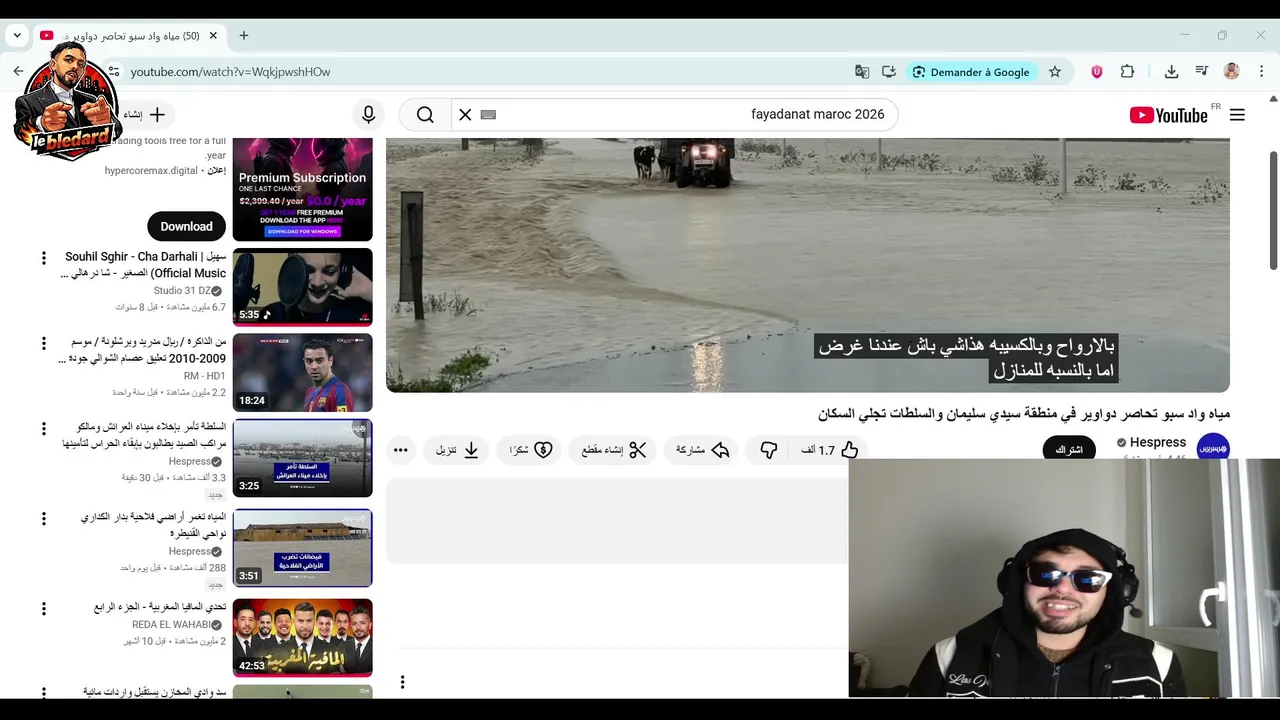Open the Chrome extensions puzzle icon
Screen dimensions: 1280x720
click(x=1128, y=72)
